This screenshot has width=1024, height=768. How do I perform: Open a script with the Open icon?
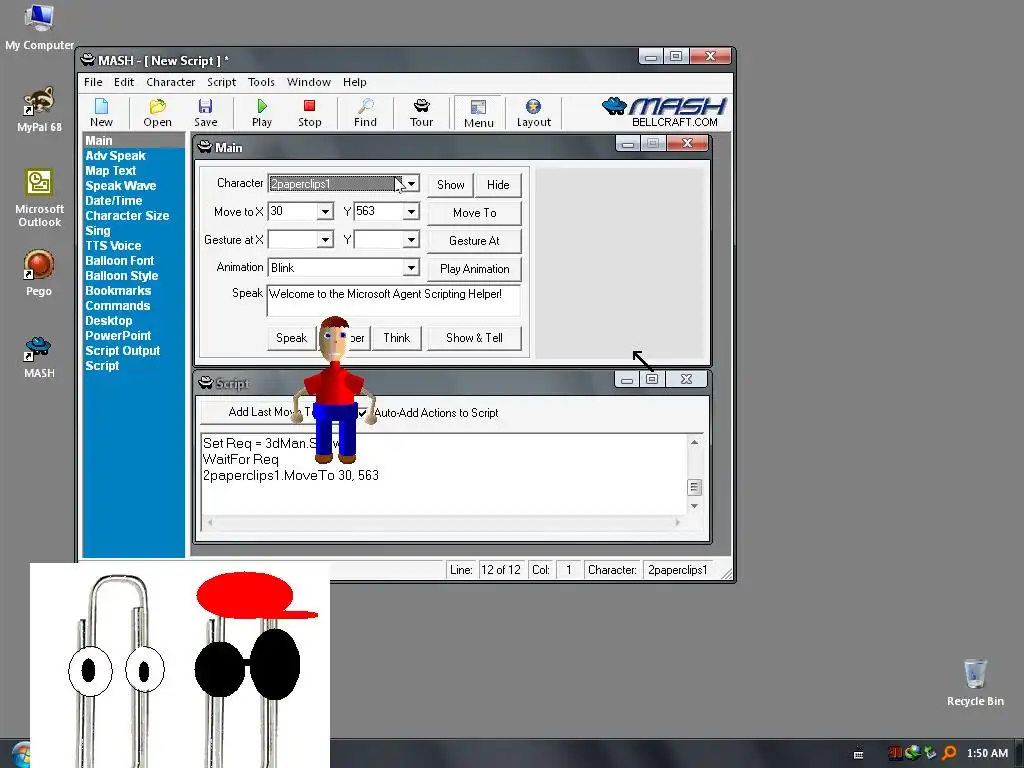pos(157,113)
